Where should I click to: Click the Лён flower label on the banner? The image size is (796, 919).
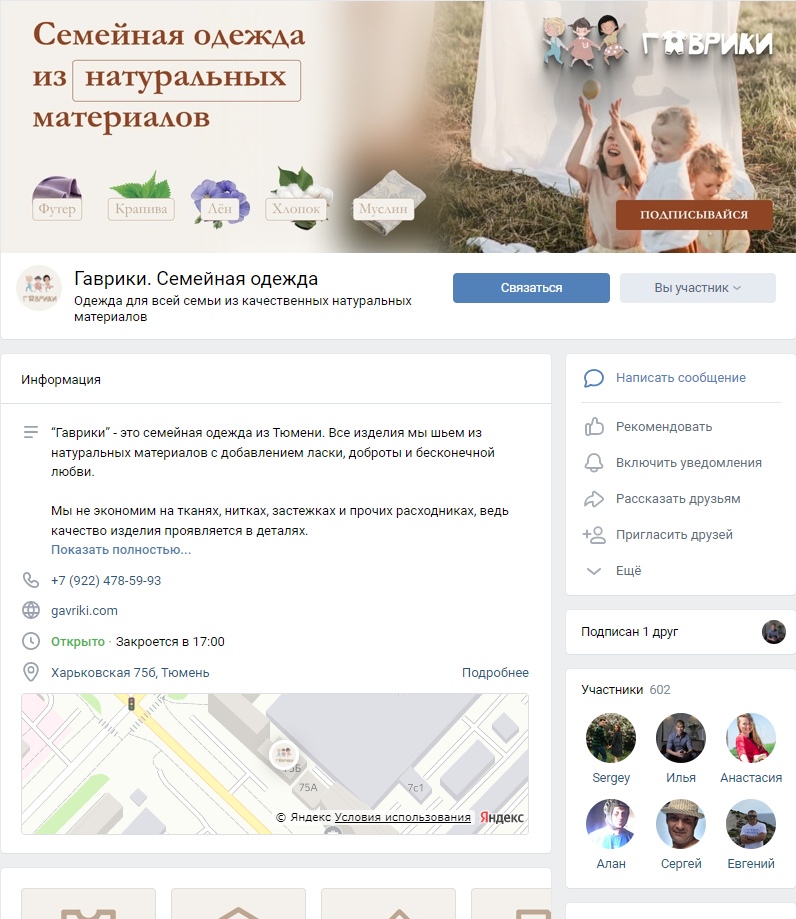[220, 209]
